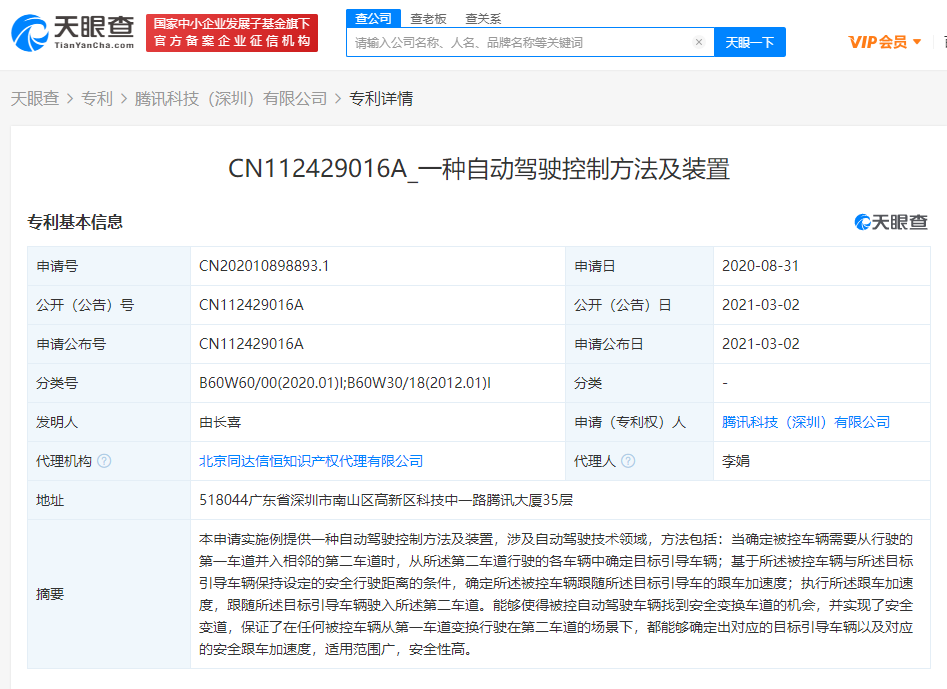
Task: Click agent name 李娟
Action: click(736, 461)
